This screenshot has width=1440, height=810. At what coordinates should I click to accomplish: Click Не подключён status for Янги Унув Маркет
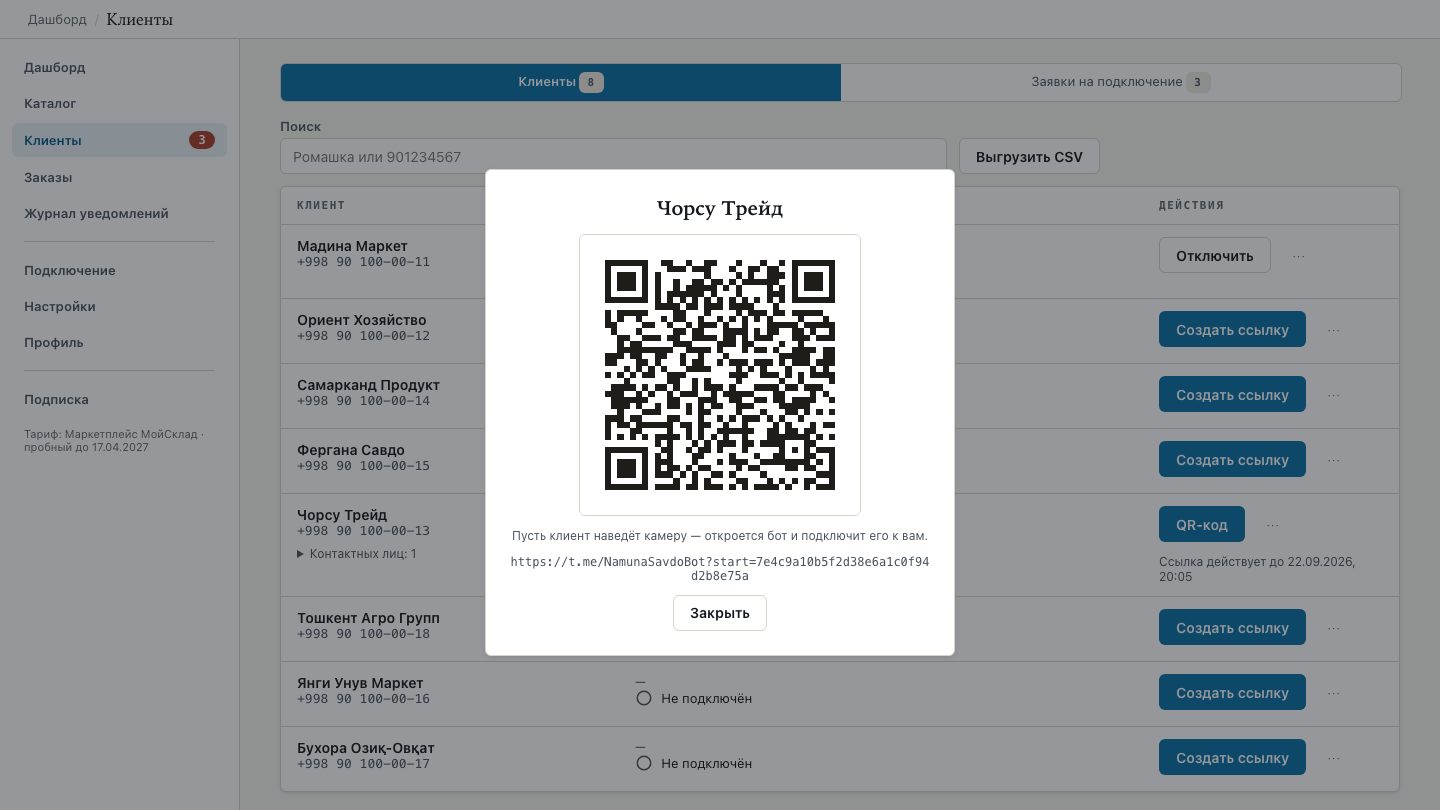[x=694, y=698]
